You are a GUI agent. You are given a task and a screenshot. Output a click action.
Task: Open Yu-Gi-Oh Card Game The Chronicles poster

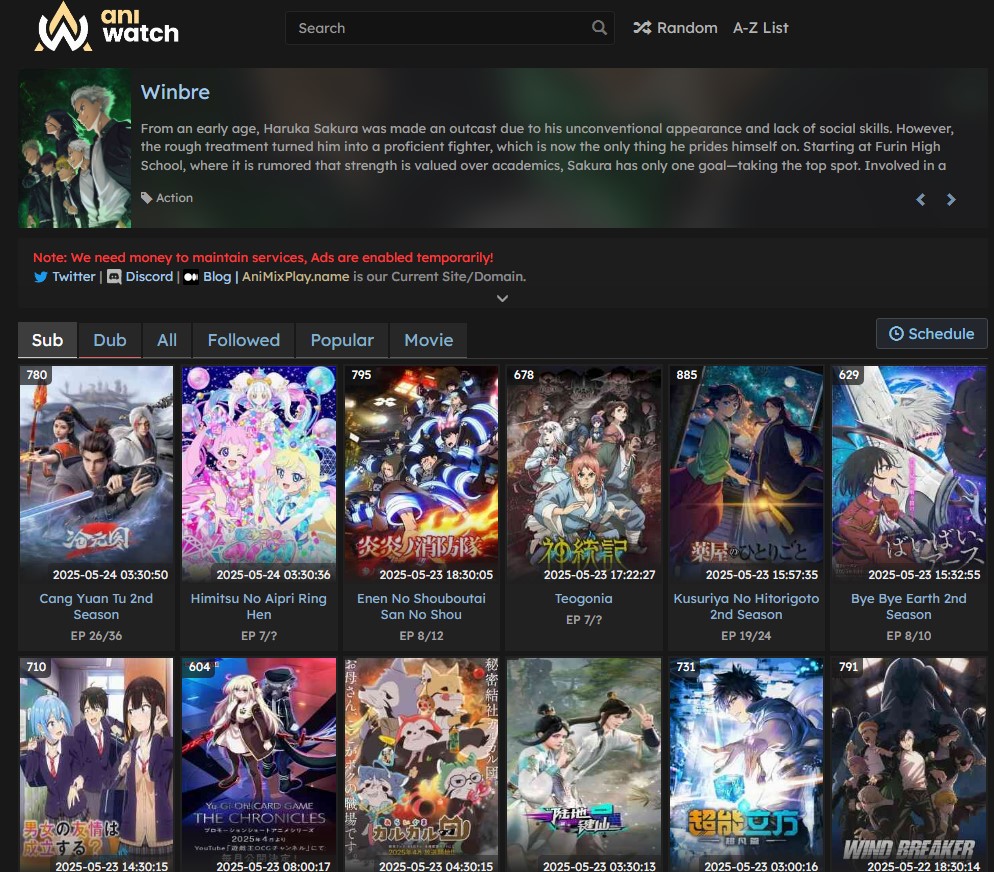pos(259,765)
